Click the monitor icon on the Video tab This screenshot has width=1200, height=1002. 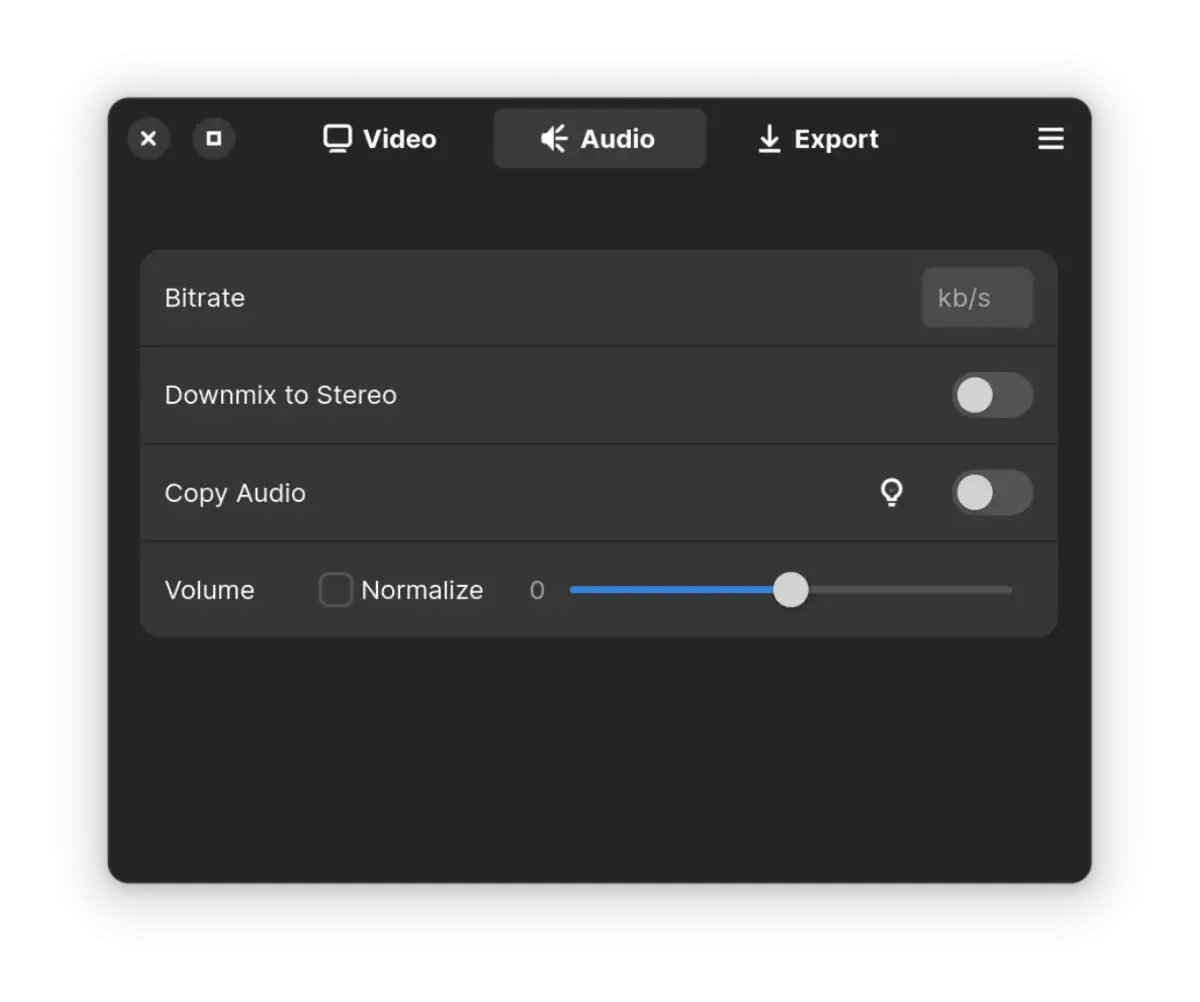[x=338, y=138]
